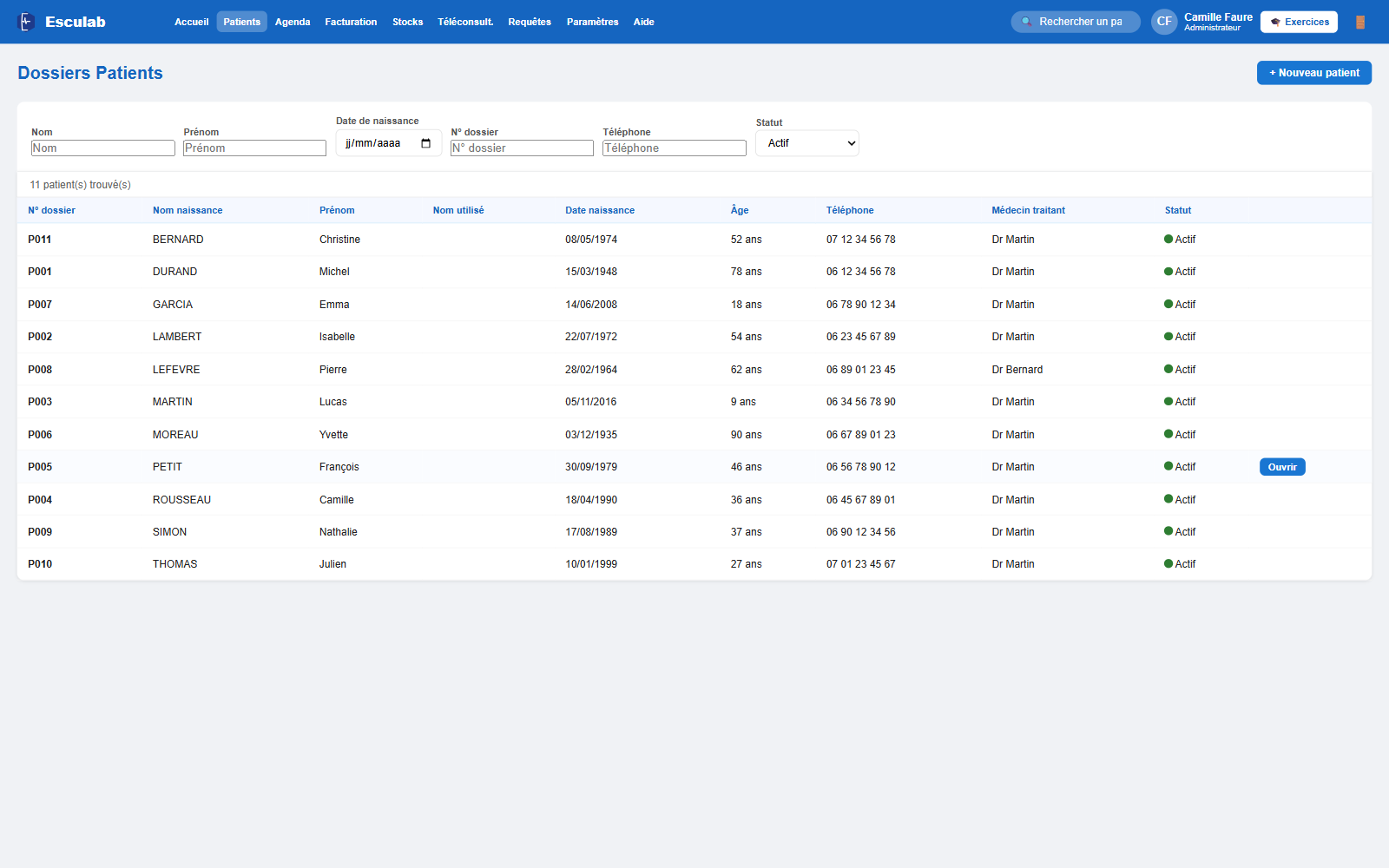
Task: Select patient file P011
Action: point(40,240)
